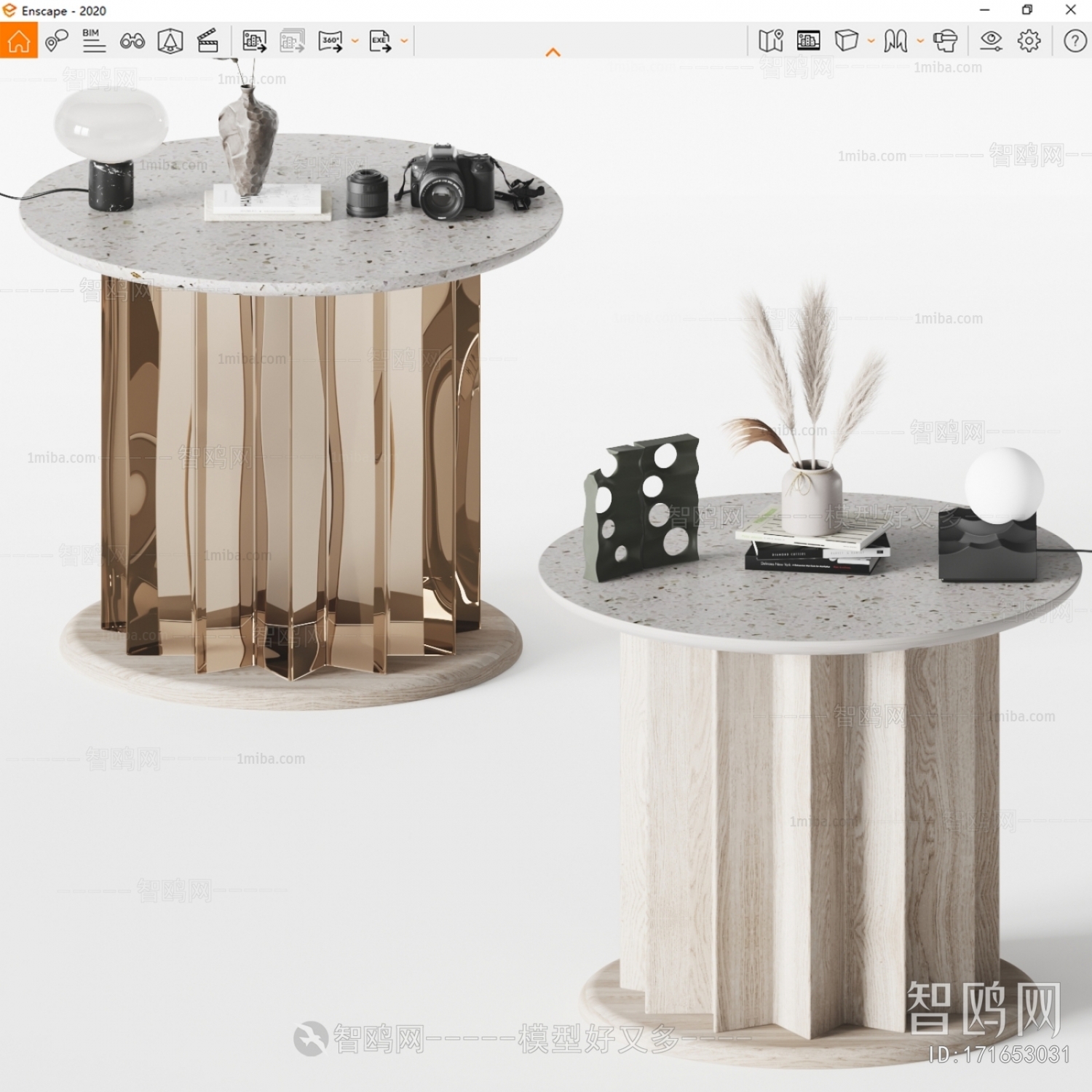1092x1092 pixels.
Task: Open visual settings eye icon
Action: [991, 41]
